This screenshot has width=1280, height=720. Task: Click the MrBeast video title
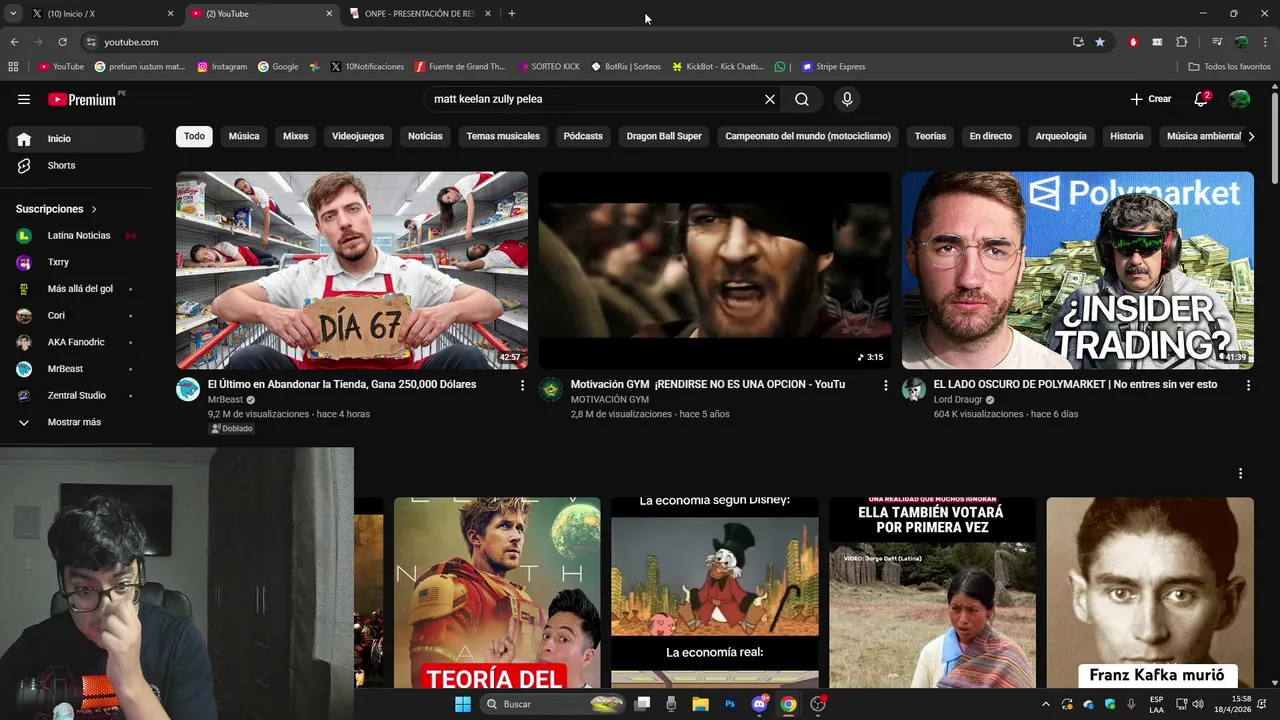pos(342,384)
